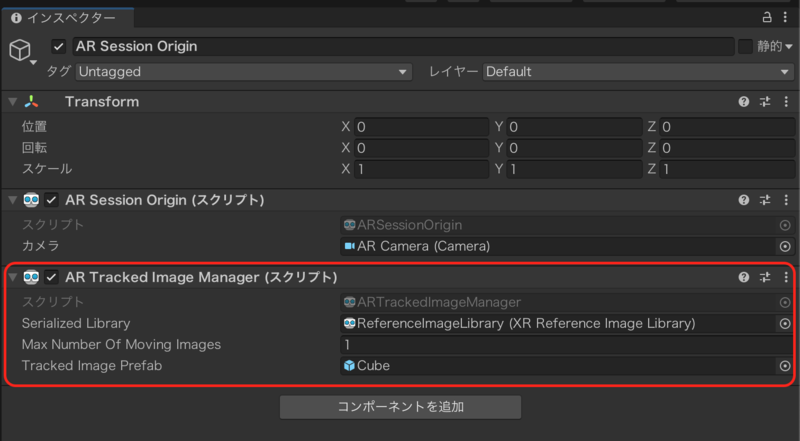Screen dimensions: 800x441
Task: Click the スケール Z value field
Action: point(727,169)
